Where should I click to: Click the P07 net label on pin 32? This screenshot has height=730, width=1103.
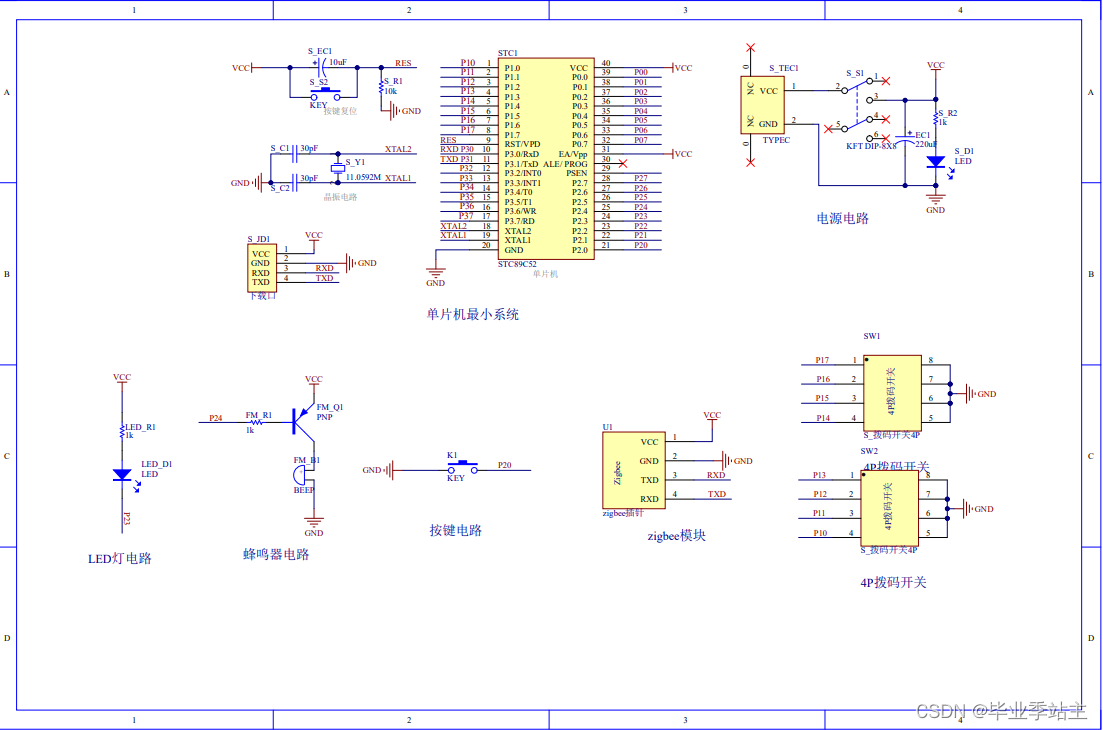pos(640,140)
